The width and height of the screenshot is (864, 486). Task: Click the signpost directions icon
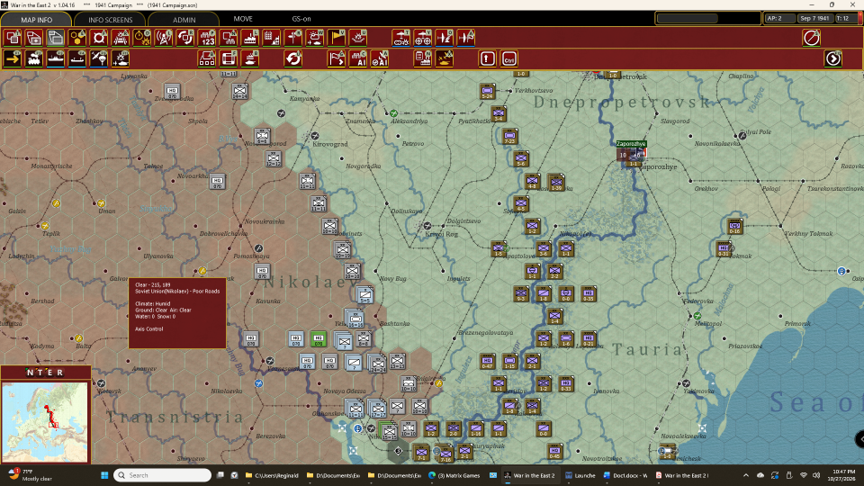click(x=293, y=38)
